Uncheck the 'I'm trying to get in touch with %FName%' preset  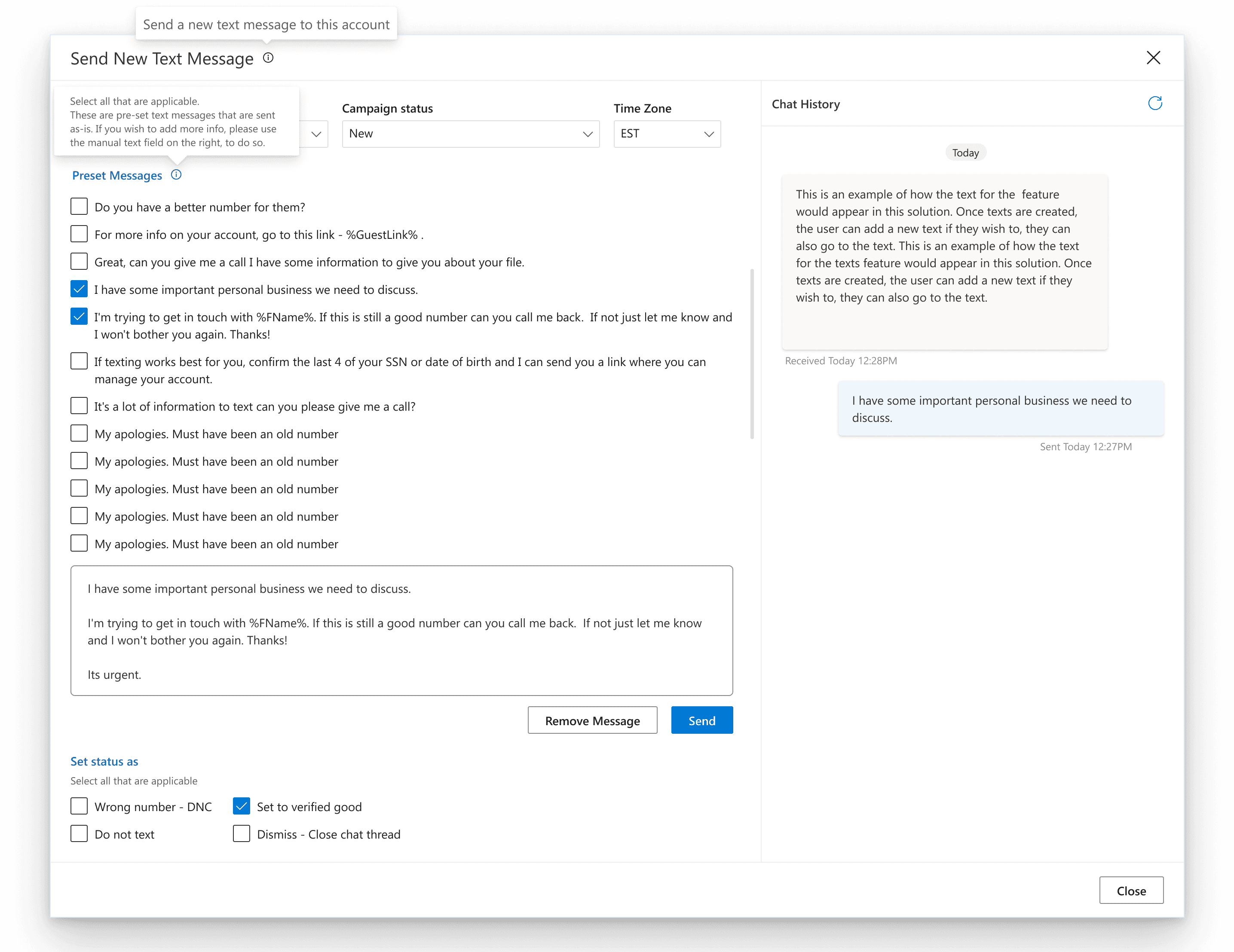pyautogui.click(x=79, y=317)
